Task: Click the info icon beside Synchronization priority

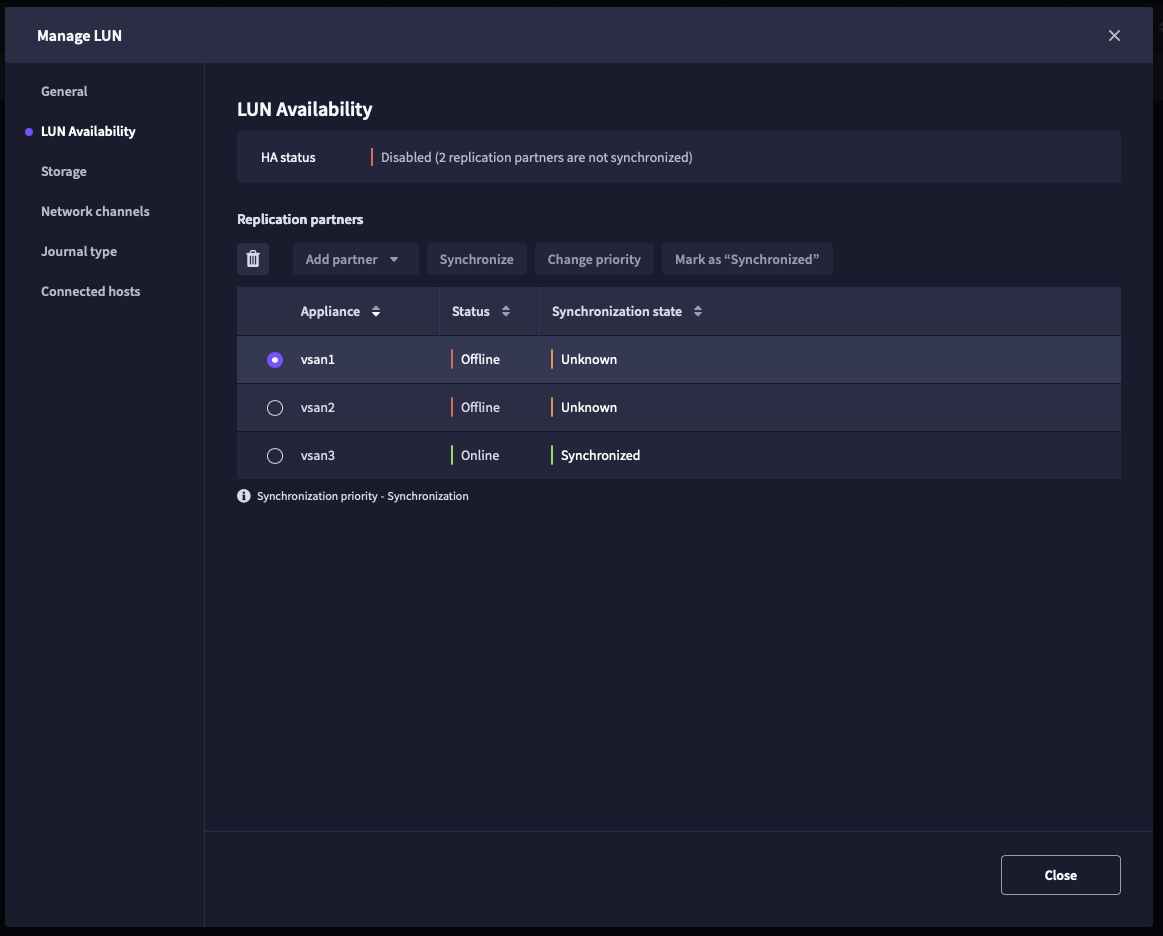Action: coord(244,495)
